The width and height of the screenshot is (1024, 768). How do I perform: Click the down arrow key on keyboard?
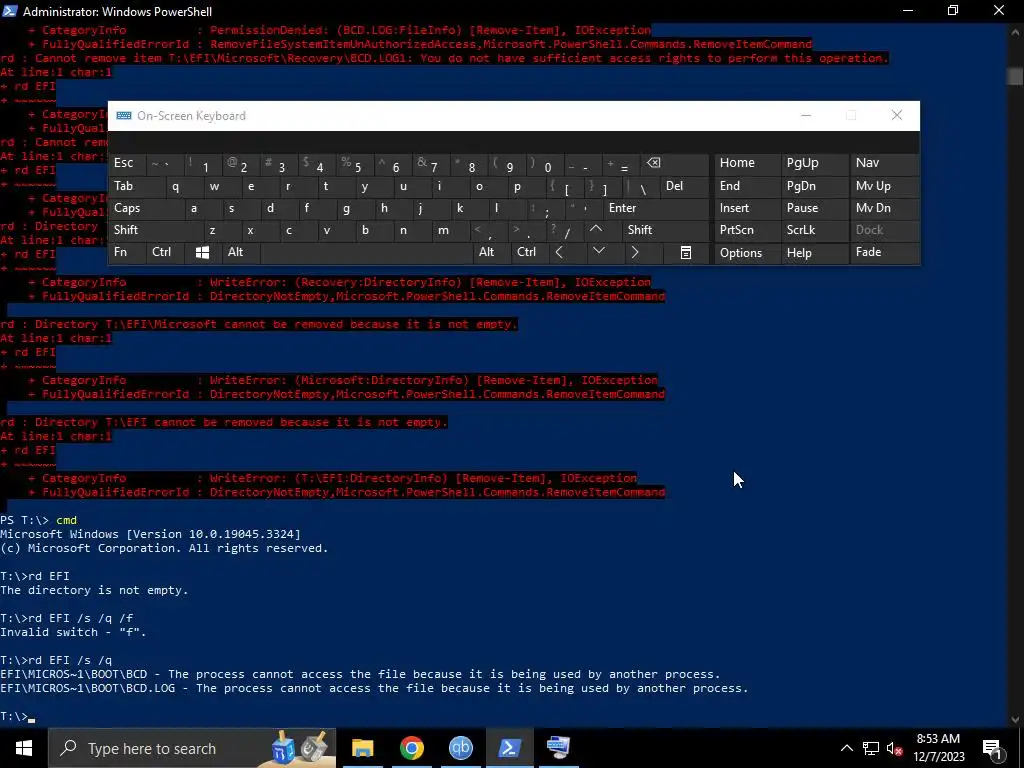point(599,252)
